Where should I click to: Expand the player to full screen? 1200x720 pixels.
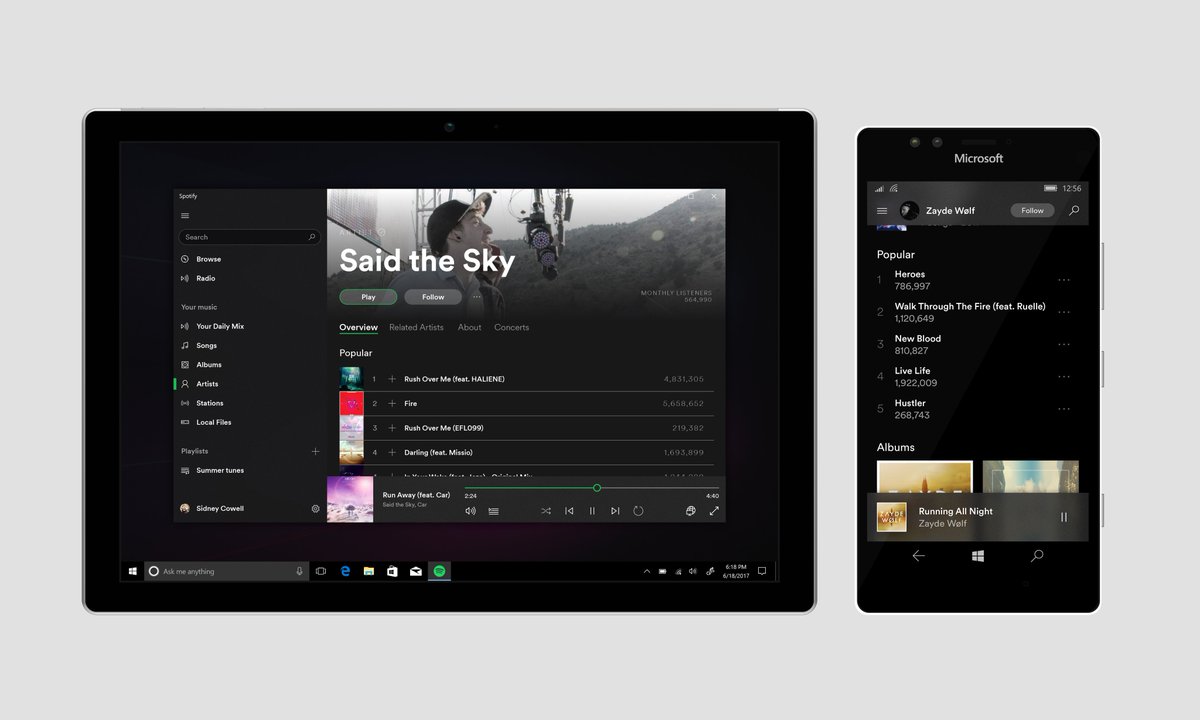[x=714, y=511]
